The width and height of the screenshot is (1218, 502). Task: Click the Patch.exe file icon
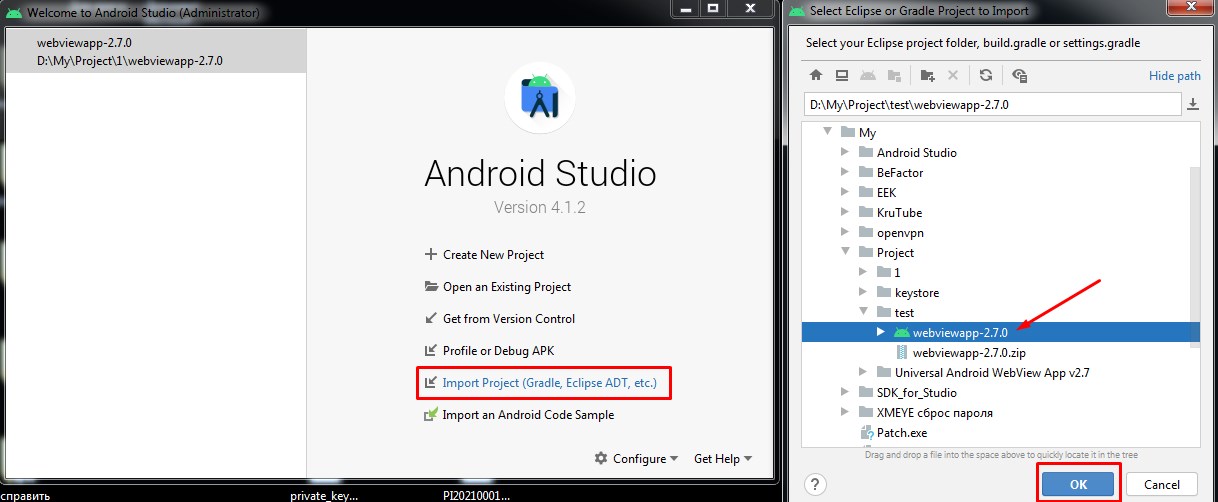click(868, 433)
